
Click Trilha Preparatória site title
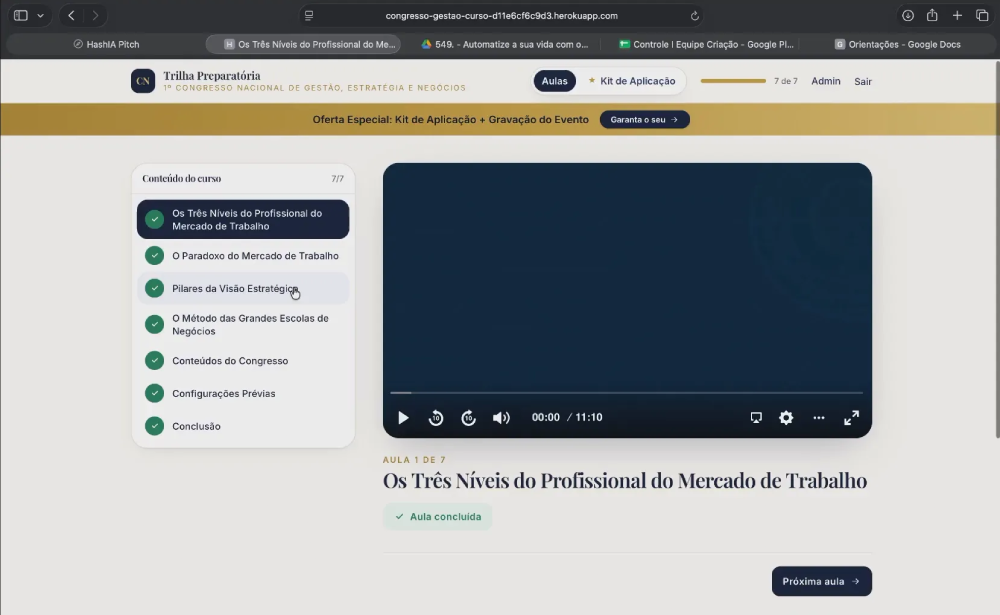click(212, 75)
